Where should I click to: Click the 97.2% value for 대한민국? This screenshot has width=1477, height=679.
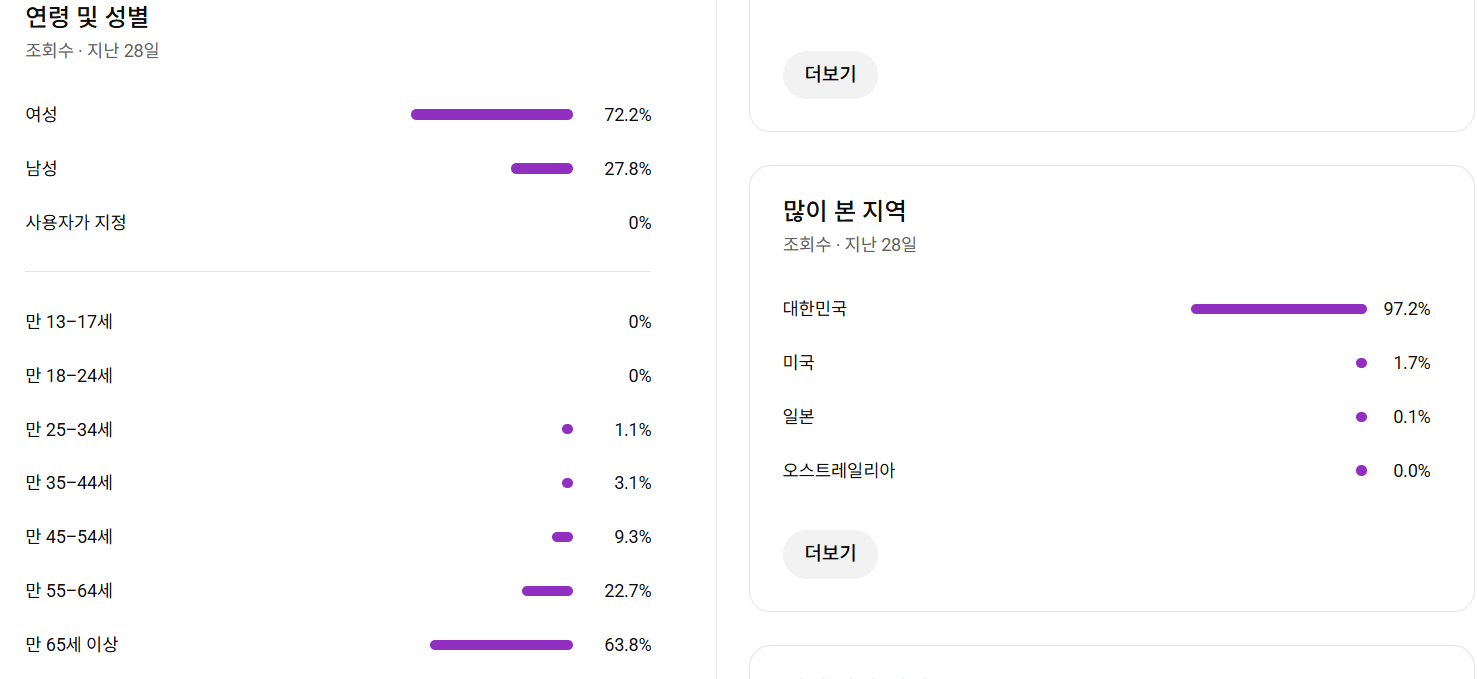point(1406,309)
